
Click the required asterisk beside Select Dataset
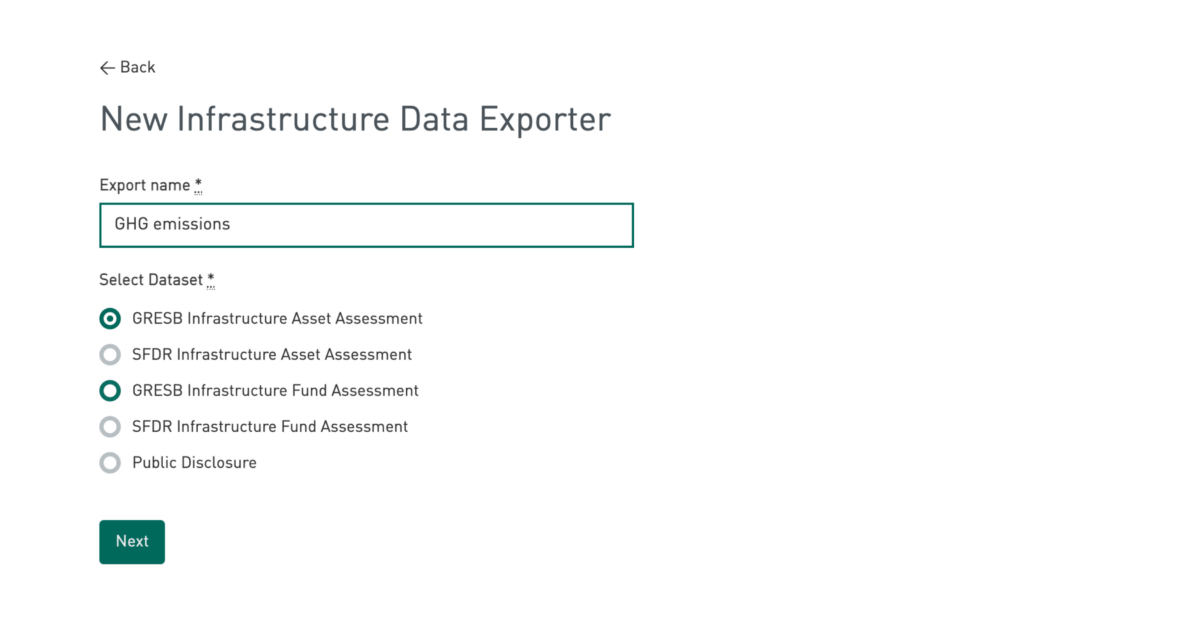(x=211, y=279)
